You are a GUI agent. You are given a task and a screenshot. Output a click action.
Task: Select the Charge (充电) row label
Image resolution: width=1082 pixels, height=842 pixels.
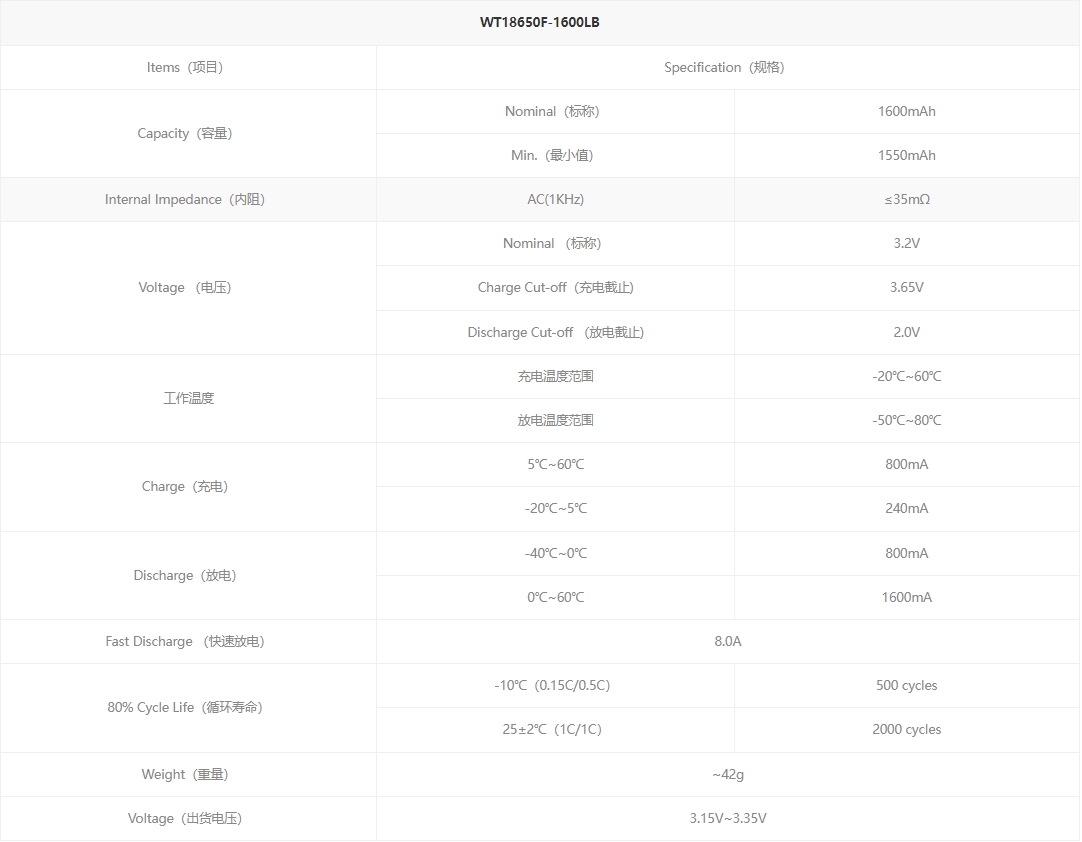185,487
